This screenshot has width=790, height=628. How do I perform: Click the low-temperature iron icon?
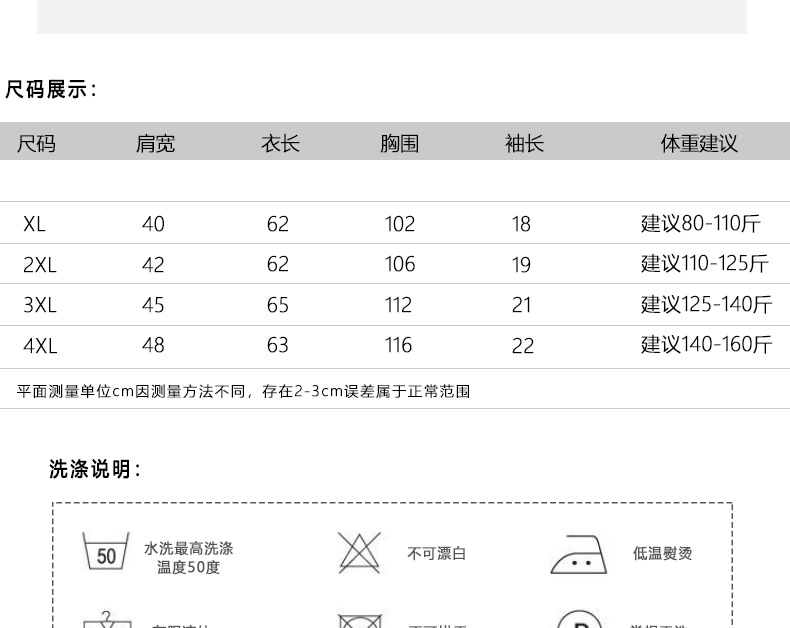pyautogui.click(x=579, y=554)
